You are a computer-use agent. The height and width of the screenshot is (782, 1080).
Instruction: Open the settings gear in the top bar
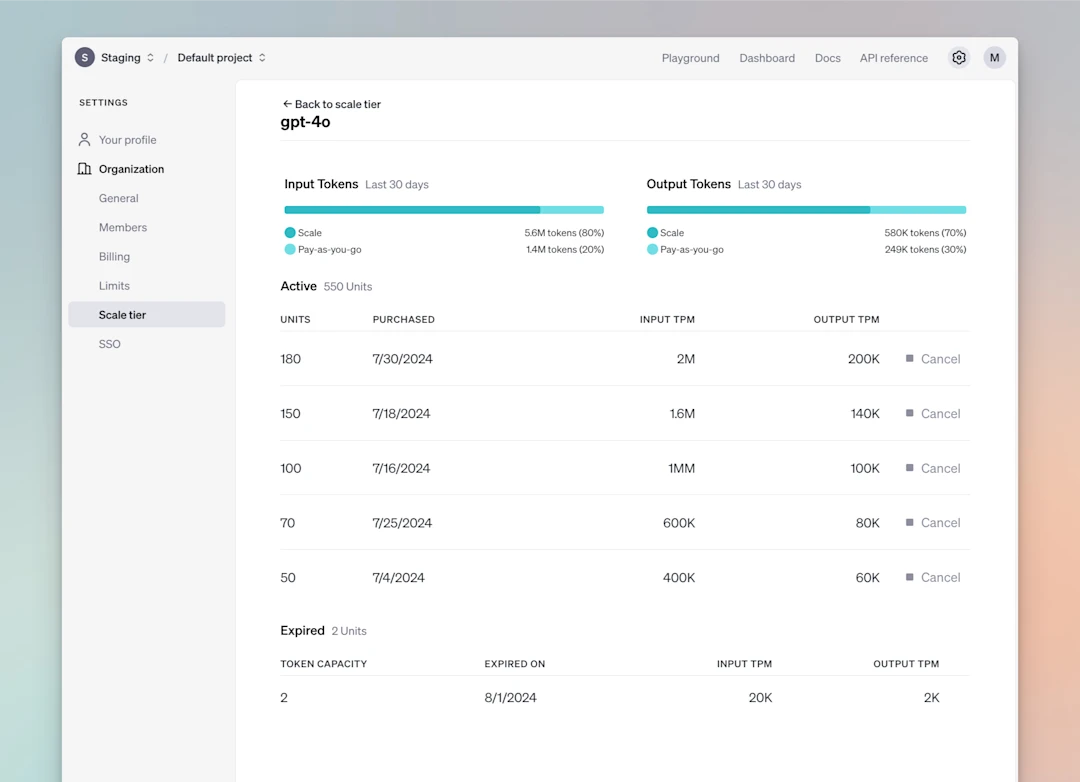959,57
